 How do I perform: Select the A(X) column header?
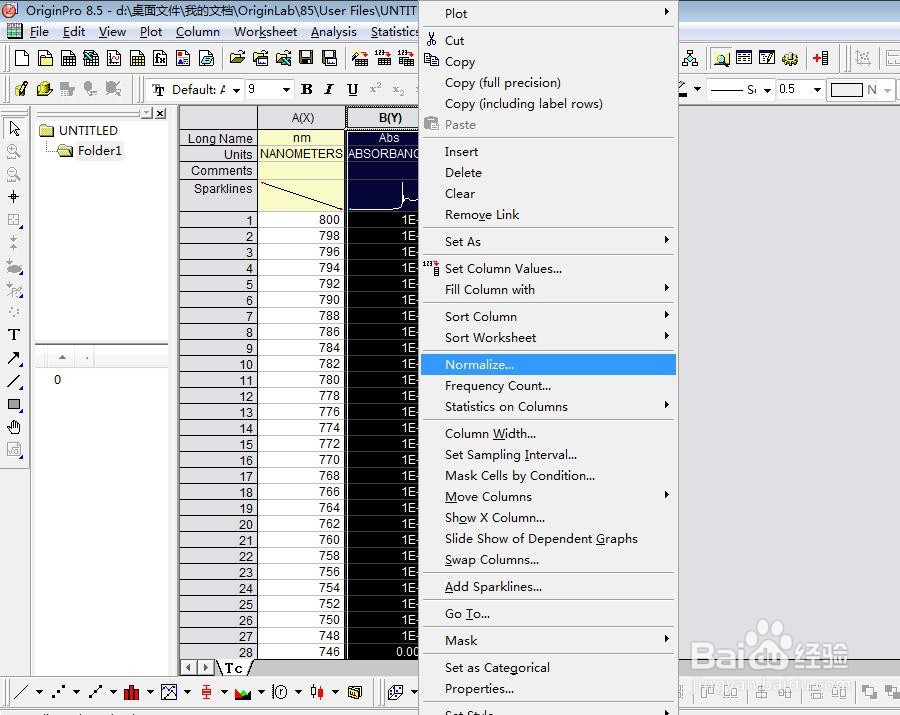(302, 118)
